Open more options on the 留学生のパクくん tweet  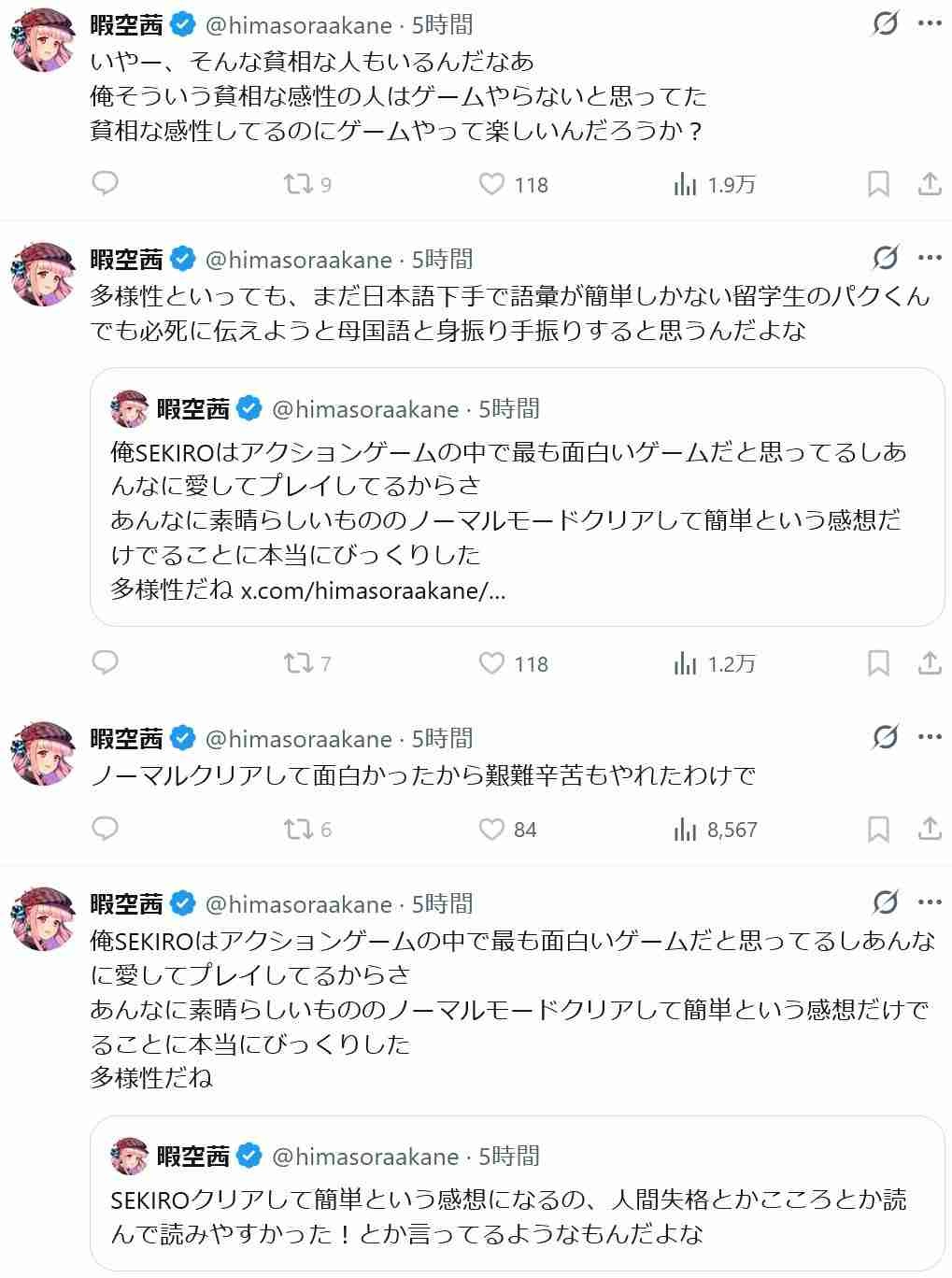[x=930, y=258]
